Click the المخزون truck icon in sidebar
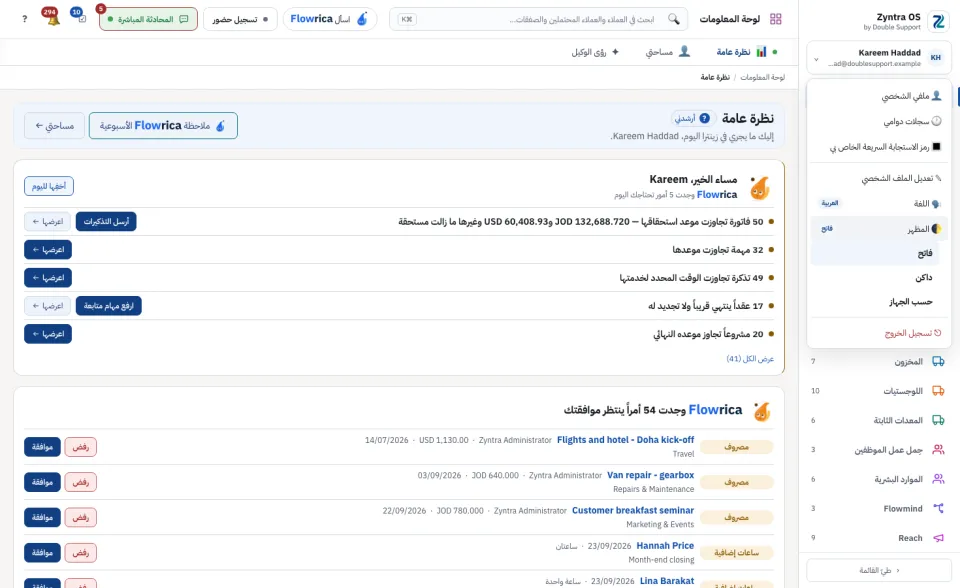 coord(938,361)
